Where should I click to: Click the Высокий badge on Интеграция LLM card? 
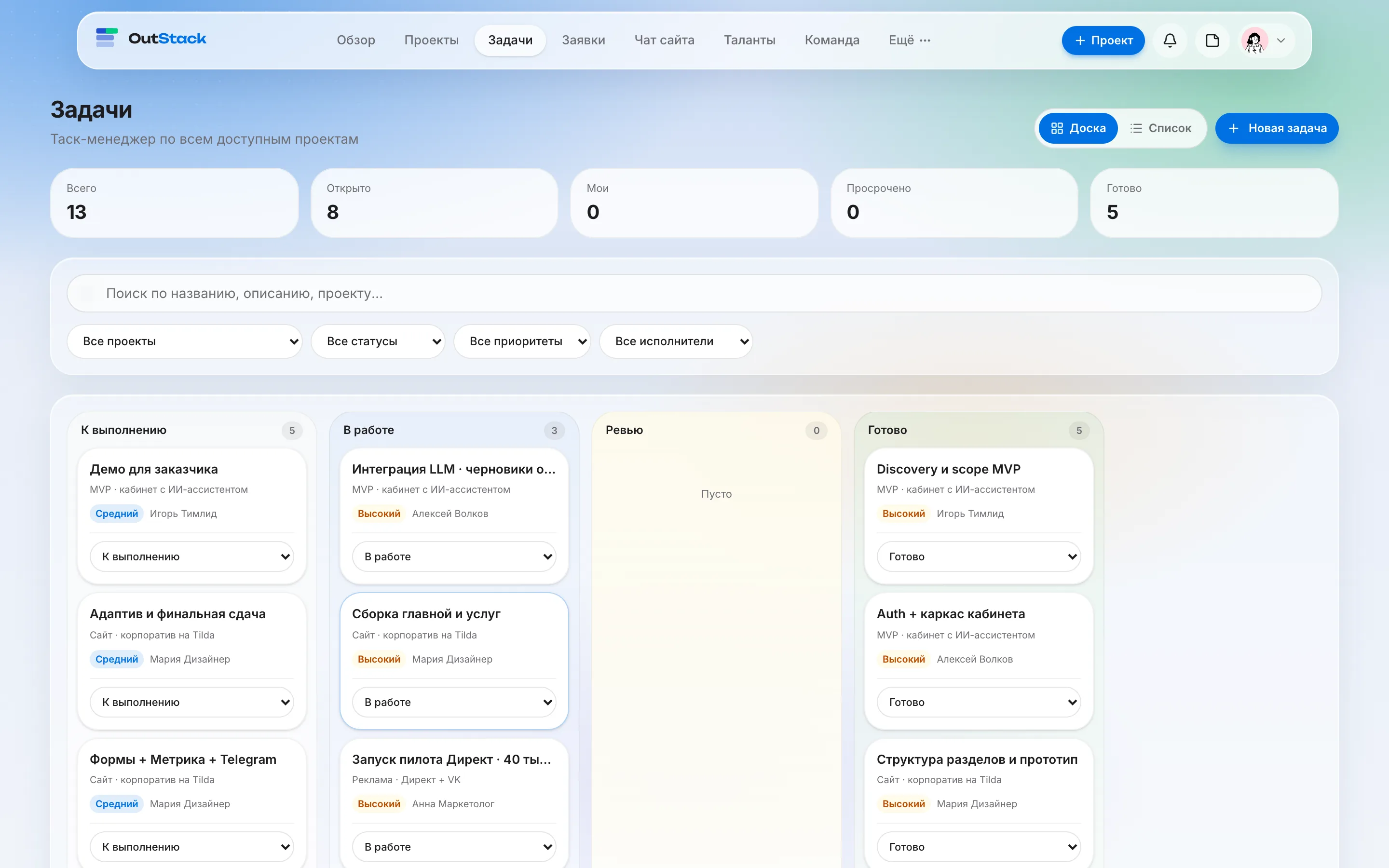379,513
